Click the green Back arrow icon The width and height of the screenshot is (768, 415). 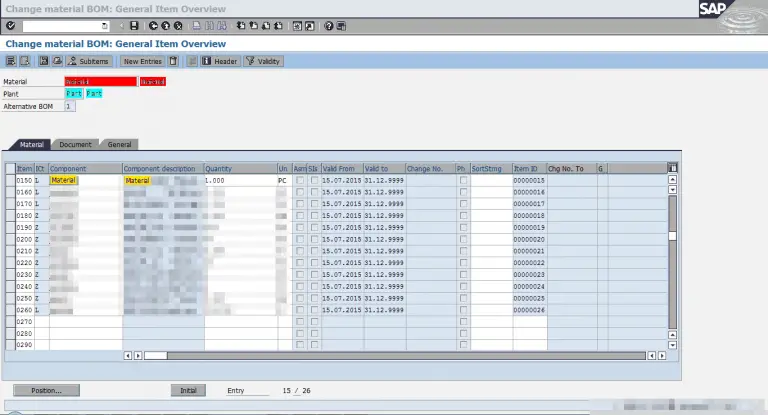tap(153, 25)
